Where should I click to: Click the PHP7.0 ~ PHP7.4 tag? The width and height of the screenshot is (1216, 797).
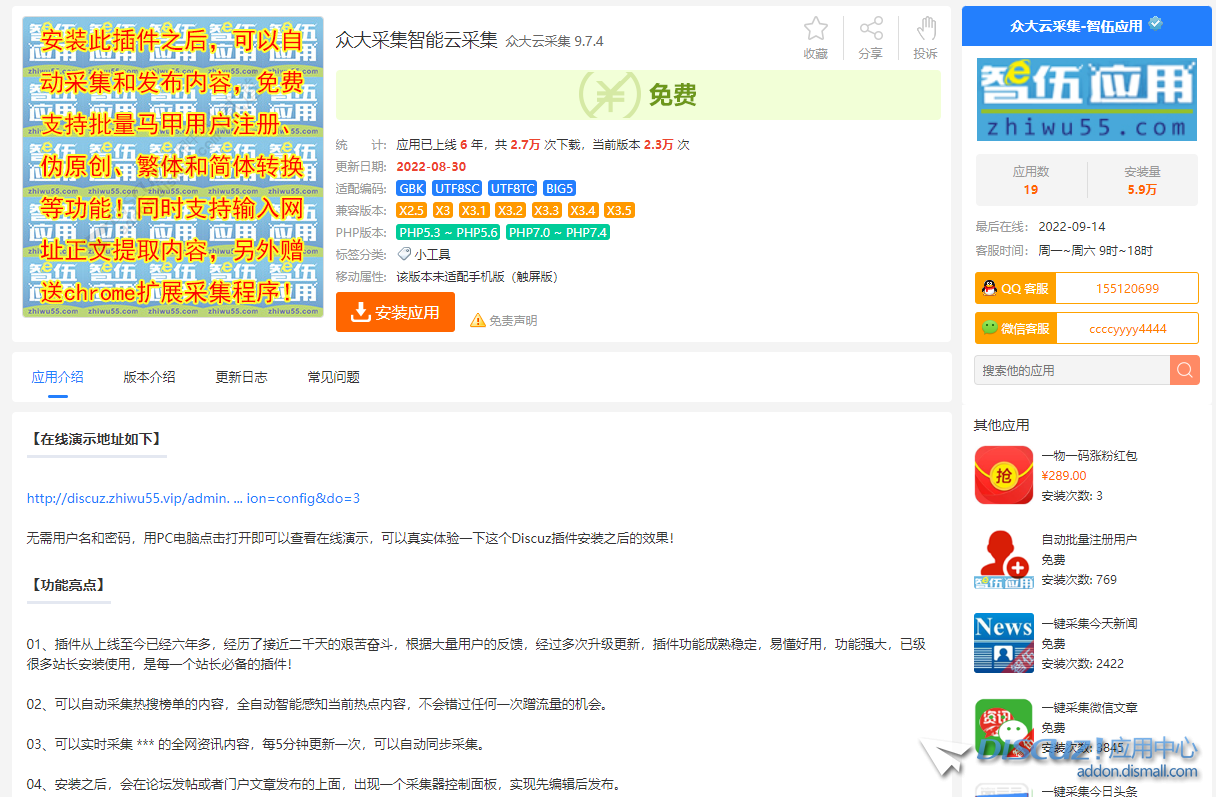click(558, 232)
